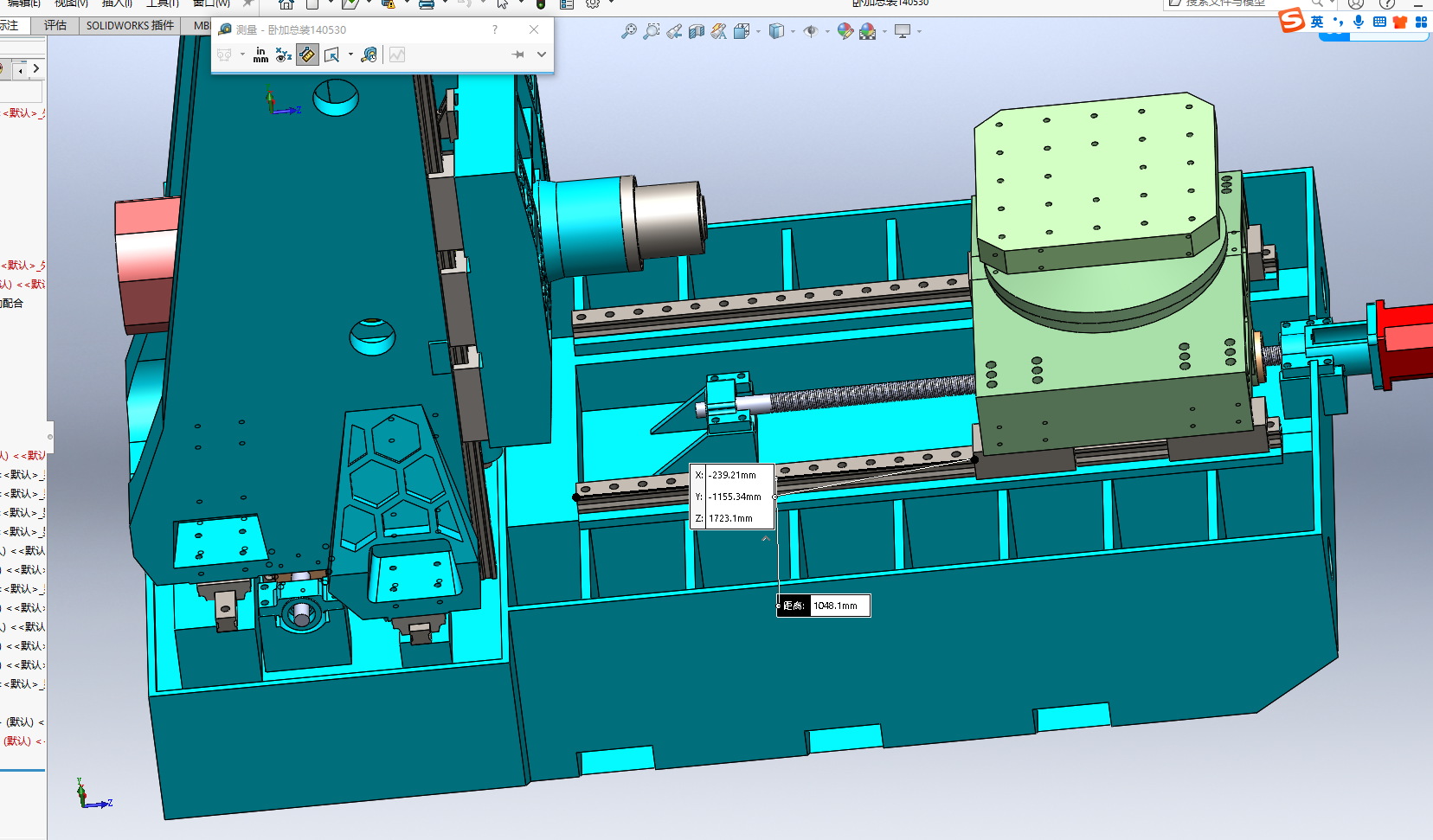Click the feature tree panel collapse handle
This screenshot has width=1433, height=840.
click(50, 437)
